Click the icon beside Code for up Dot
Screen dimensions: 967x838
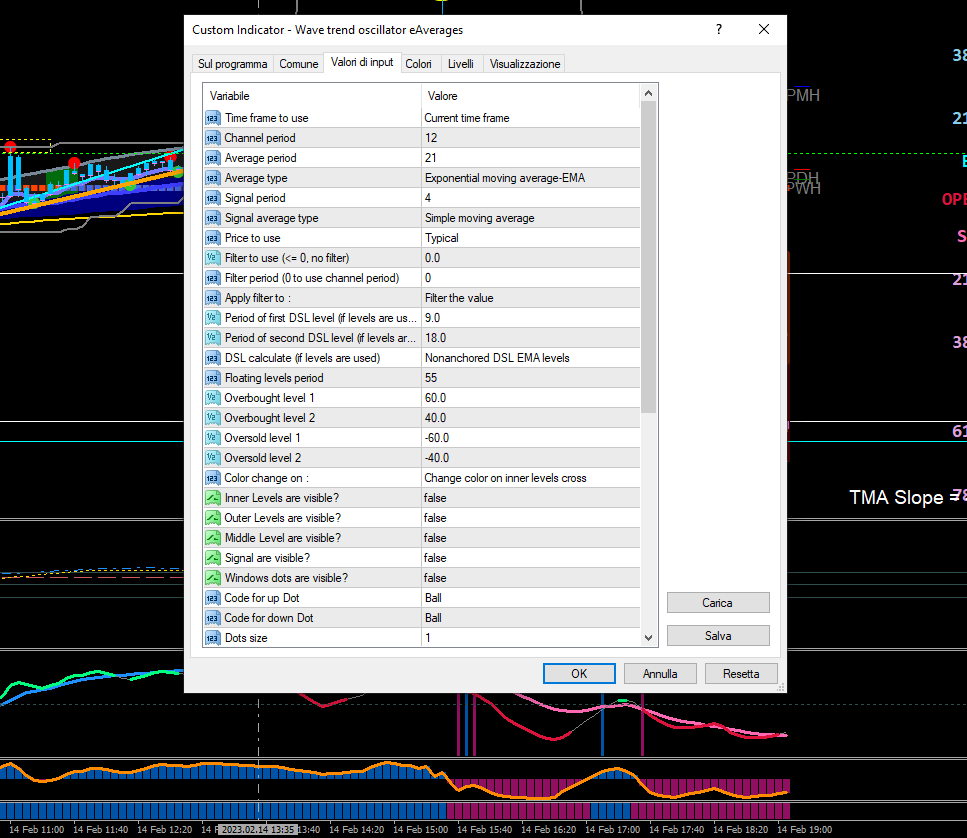click(212, 598)
